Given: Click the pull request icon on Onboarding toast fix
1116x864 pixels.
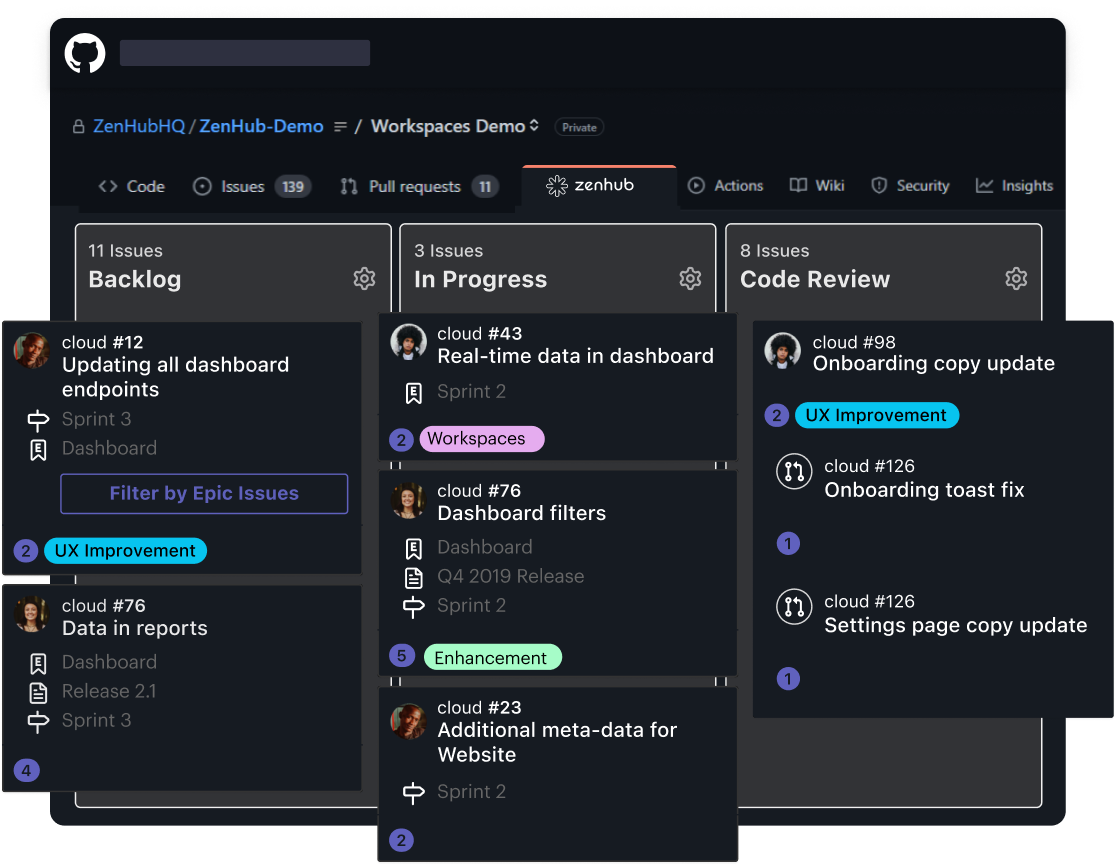Looking at the screenshot, I should point(793,472).
